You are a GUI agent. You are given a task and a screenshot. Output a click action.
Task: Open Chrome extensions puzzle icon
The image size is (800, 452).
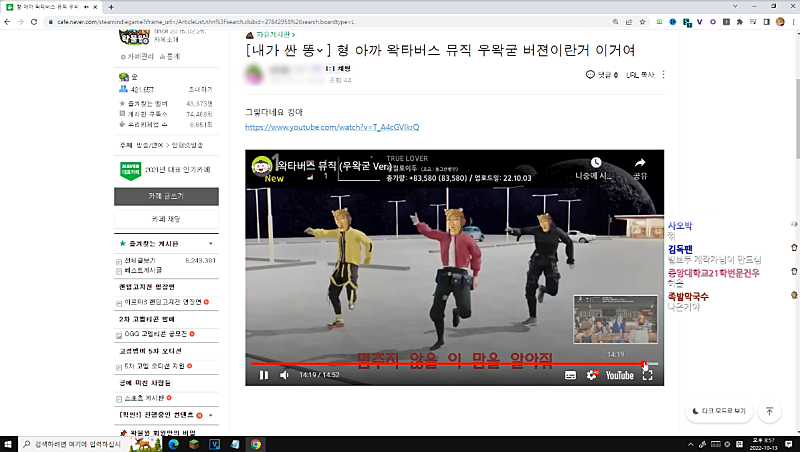[739, 22]
